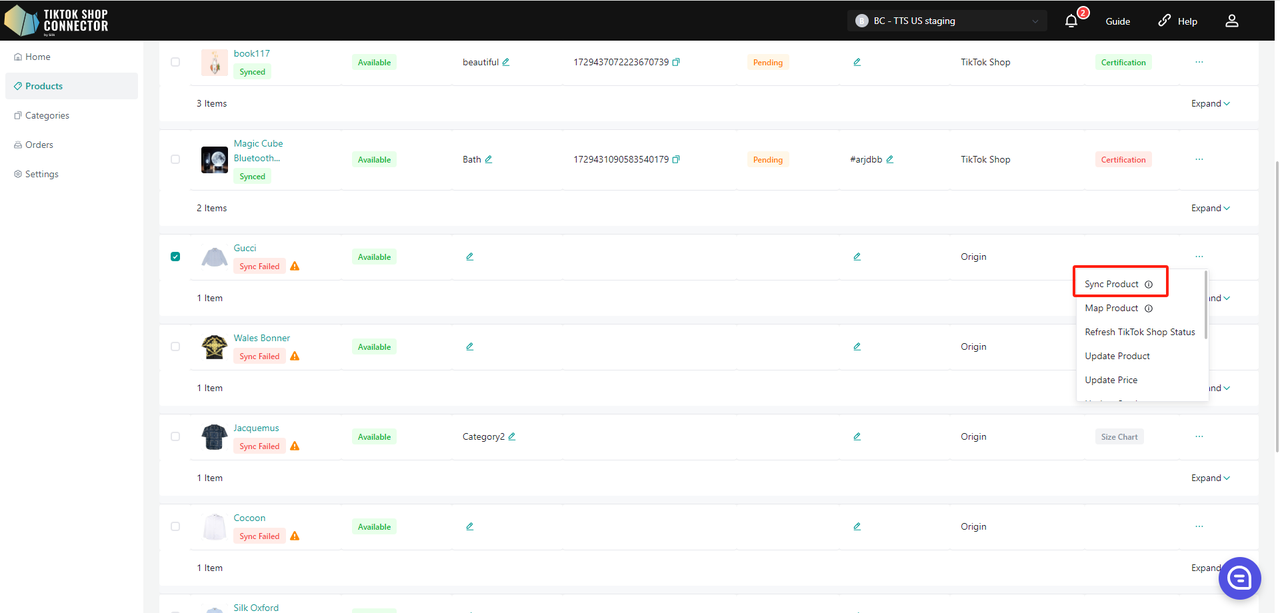Open the Magic Cube Bluetooth product link
This screenshot has height=613, width=1280.
(258, 151)
